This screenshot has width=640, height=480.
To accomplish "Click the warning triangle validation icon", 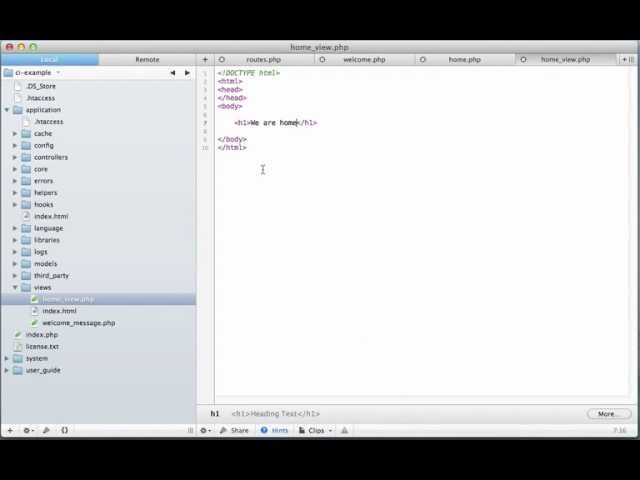I will [x=344, y=430].
